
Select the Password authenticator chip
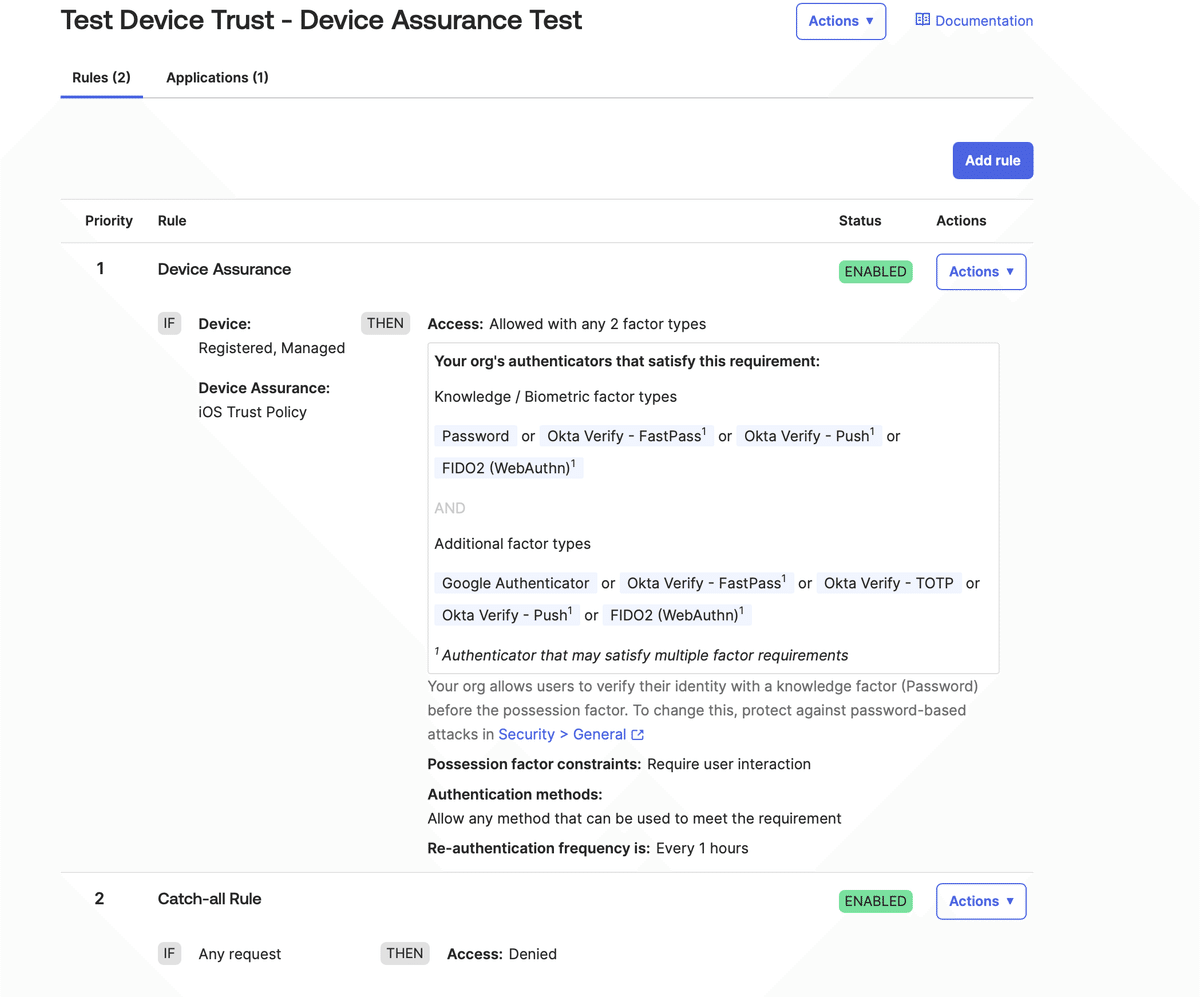pos(475,436)
